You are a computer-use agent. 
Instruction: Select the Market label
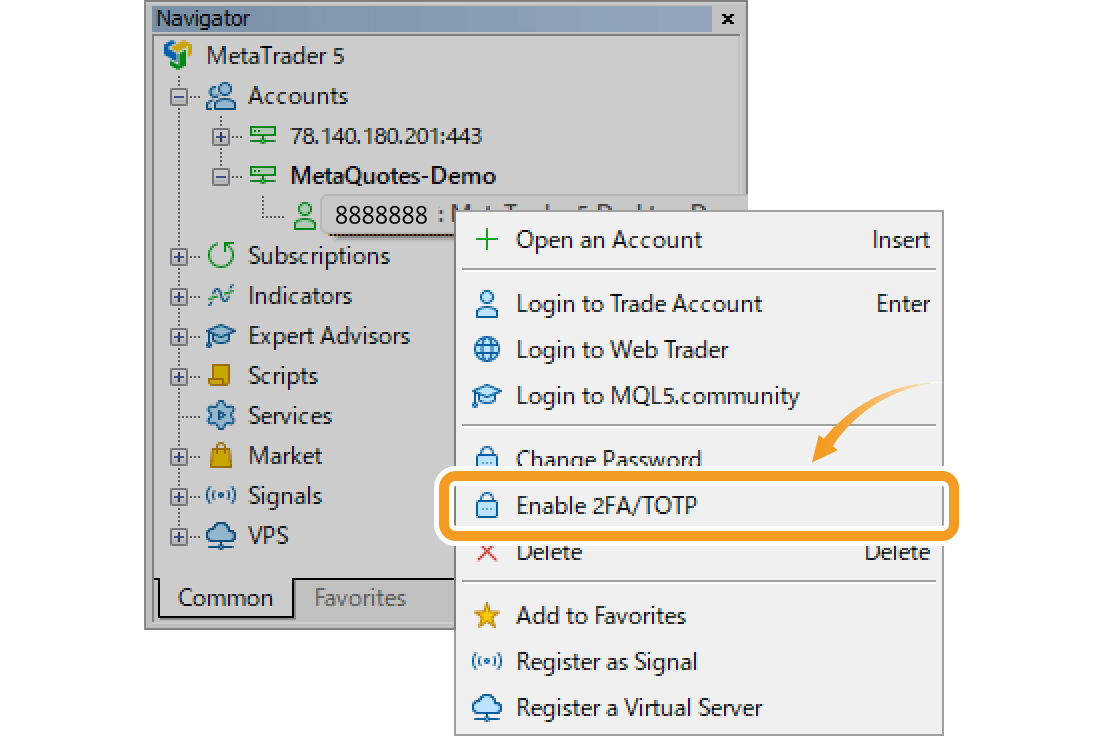click(x=286, y=456)
